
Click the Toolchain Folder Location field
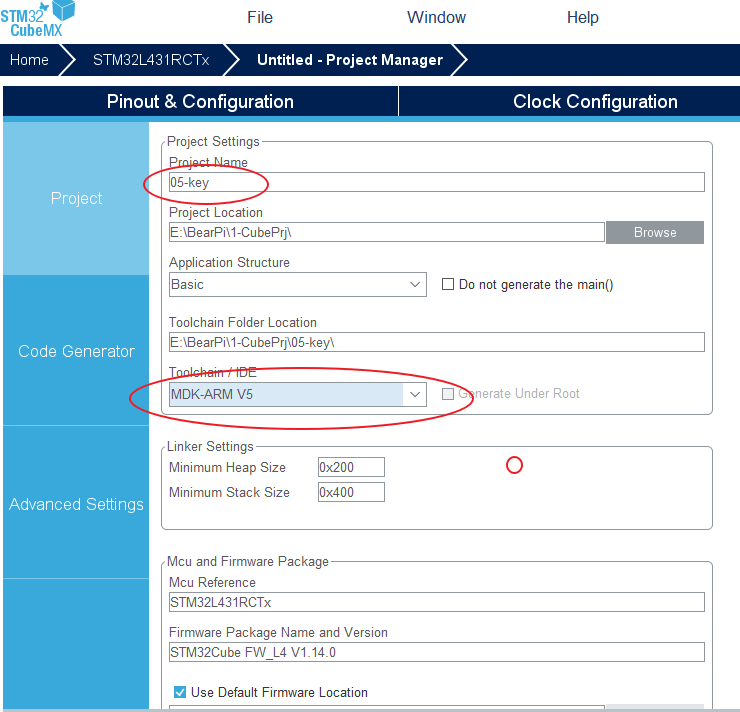pyautogui.click(x=437, y=342)
